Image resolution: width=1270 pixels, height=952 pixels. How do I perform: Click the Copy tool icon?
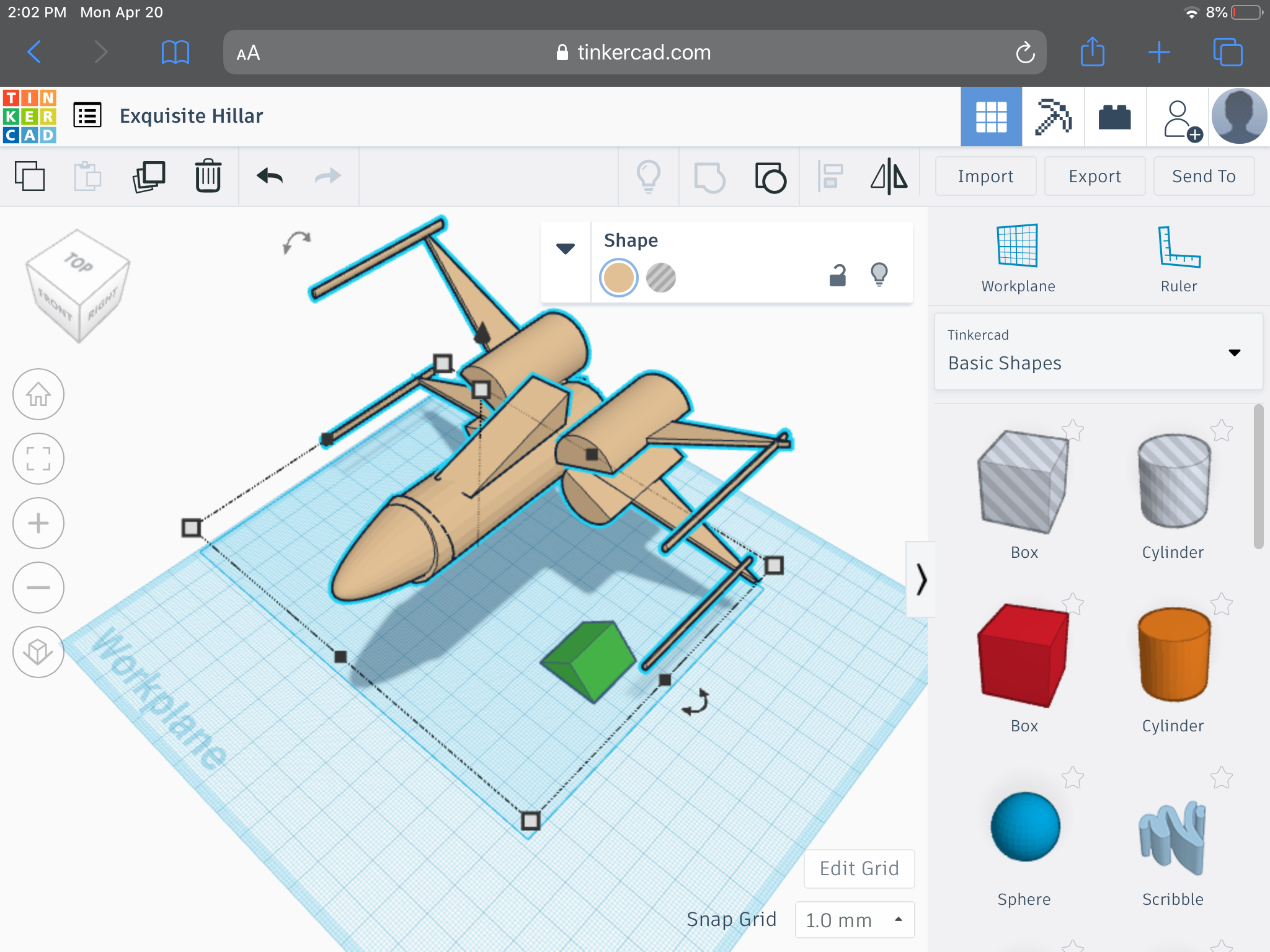30,176
